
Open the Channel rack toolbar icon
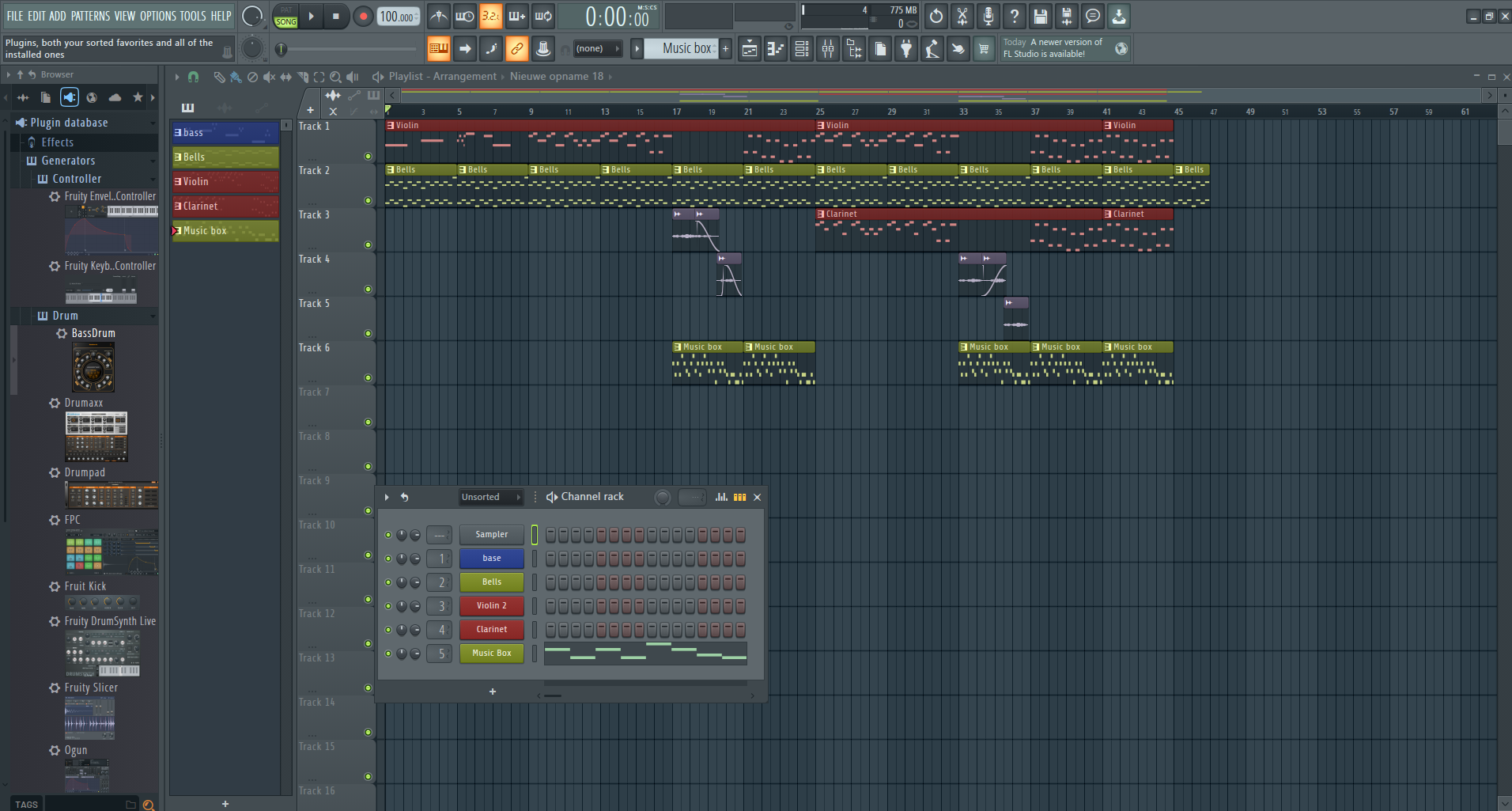point(802,49)
